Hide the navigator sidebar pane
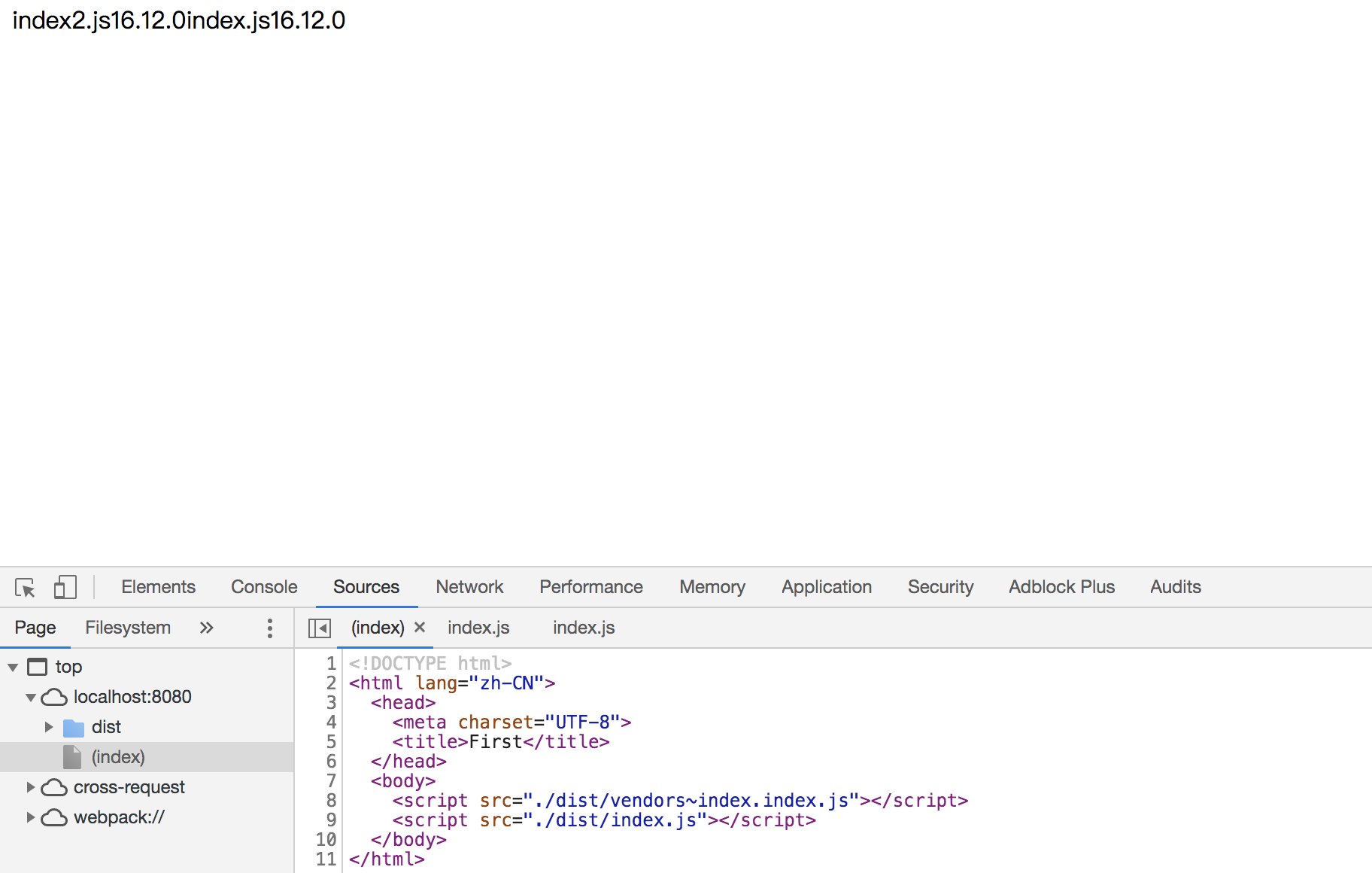1372x873 pixels. (x=320, y=628)
